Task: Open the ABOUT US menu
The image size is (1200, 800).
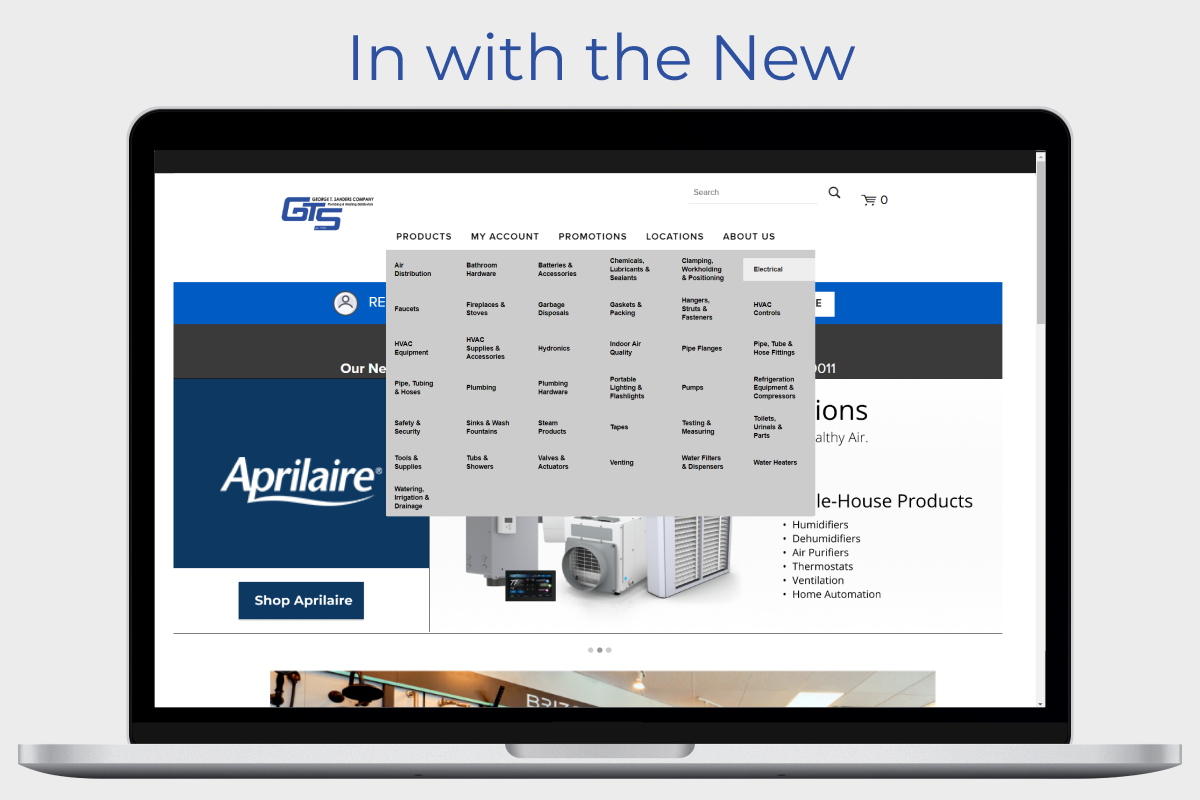Action: [749, 237]
